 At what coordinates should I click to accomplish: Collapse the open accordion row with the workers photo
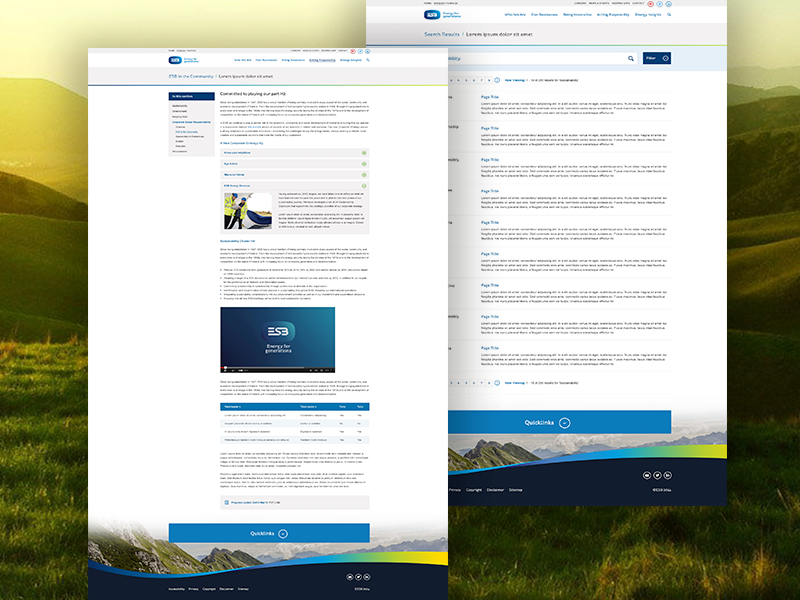[x=295, y=186]
